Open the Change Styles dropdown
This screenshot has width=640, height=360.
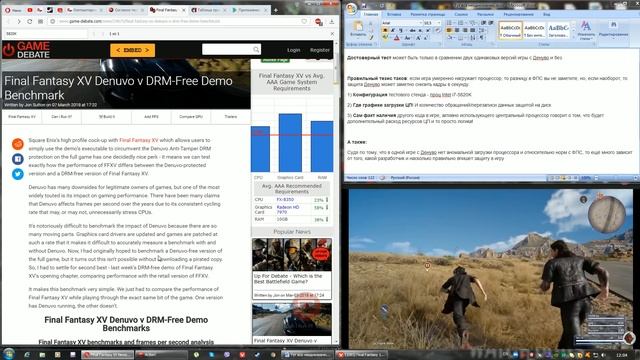(x=586, y=30)
